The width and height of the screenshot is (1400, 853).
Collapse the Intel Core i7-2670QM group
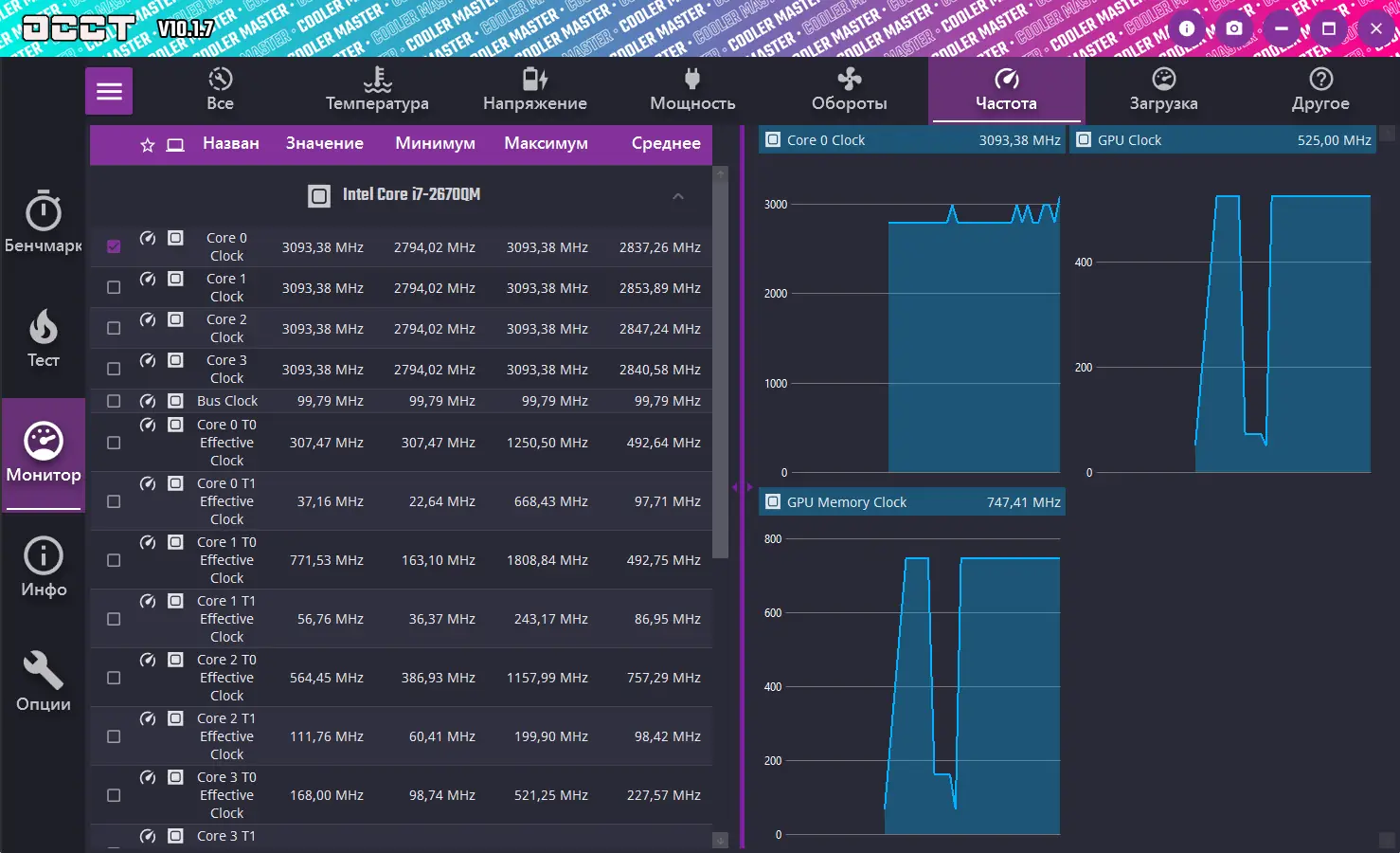(678, 195)
